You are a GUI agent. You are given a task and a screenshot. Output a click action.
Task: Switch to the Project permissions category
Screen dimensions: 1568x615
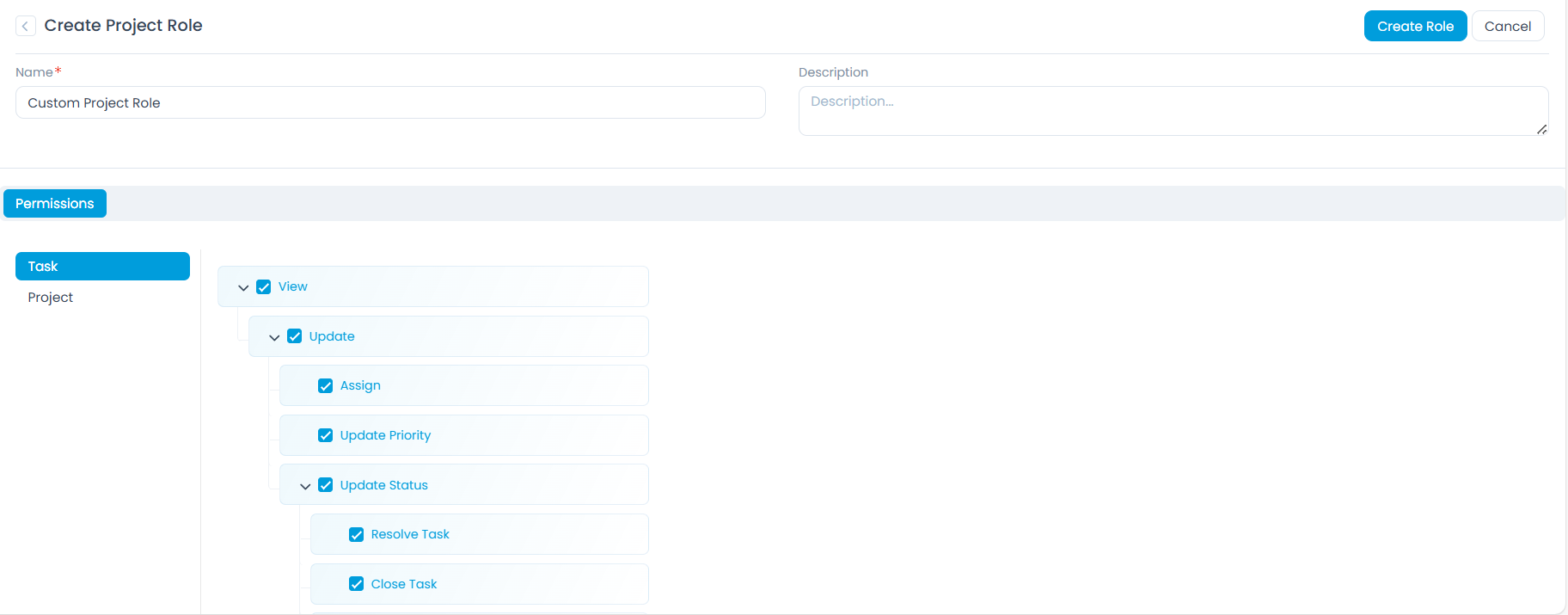click(x=51, y=298)
